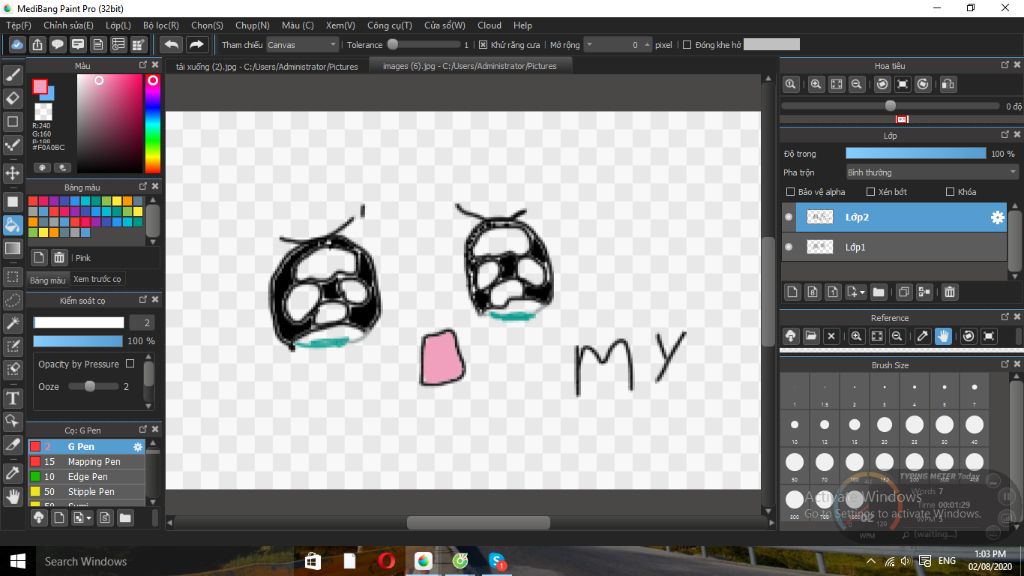Viewport: 1024px width, 576px height.
Task: Enable the Đóng khe hở checkbox
Action: (x=687, y=45)
